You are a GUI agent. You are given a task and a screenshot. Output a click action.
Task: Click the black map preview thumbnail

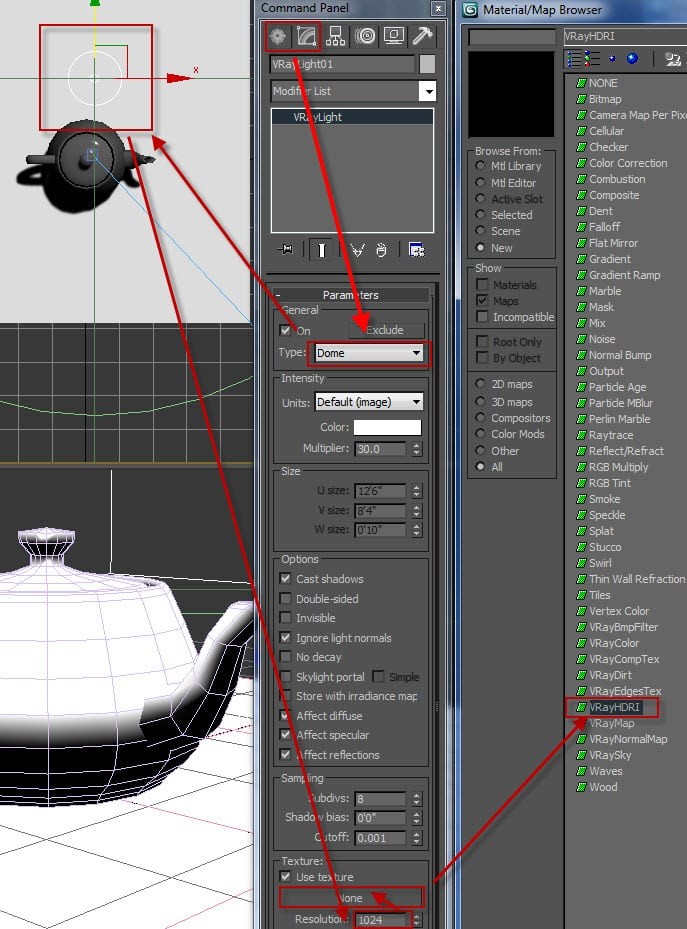pos(511,95)
